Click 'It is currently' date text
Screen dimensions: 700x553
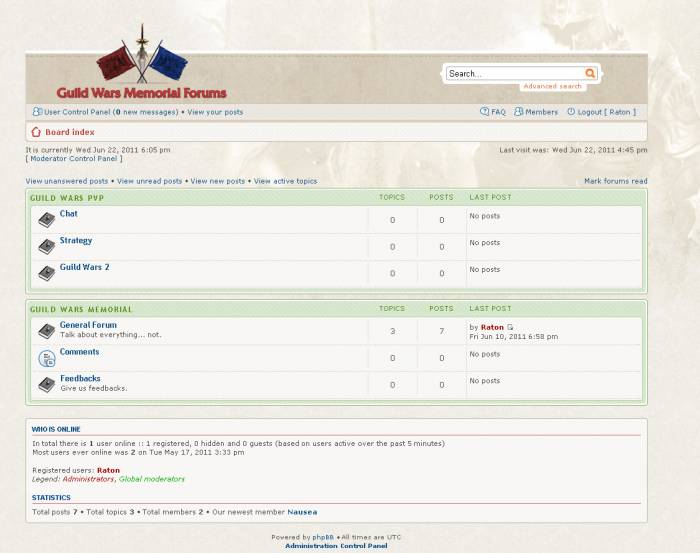tap(98, 150)
